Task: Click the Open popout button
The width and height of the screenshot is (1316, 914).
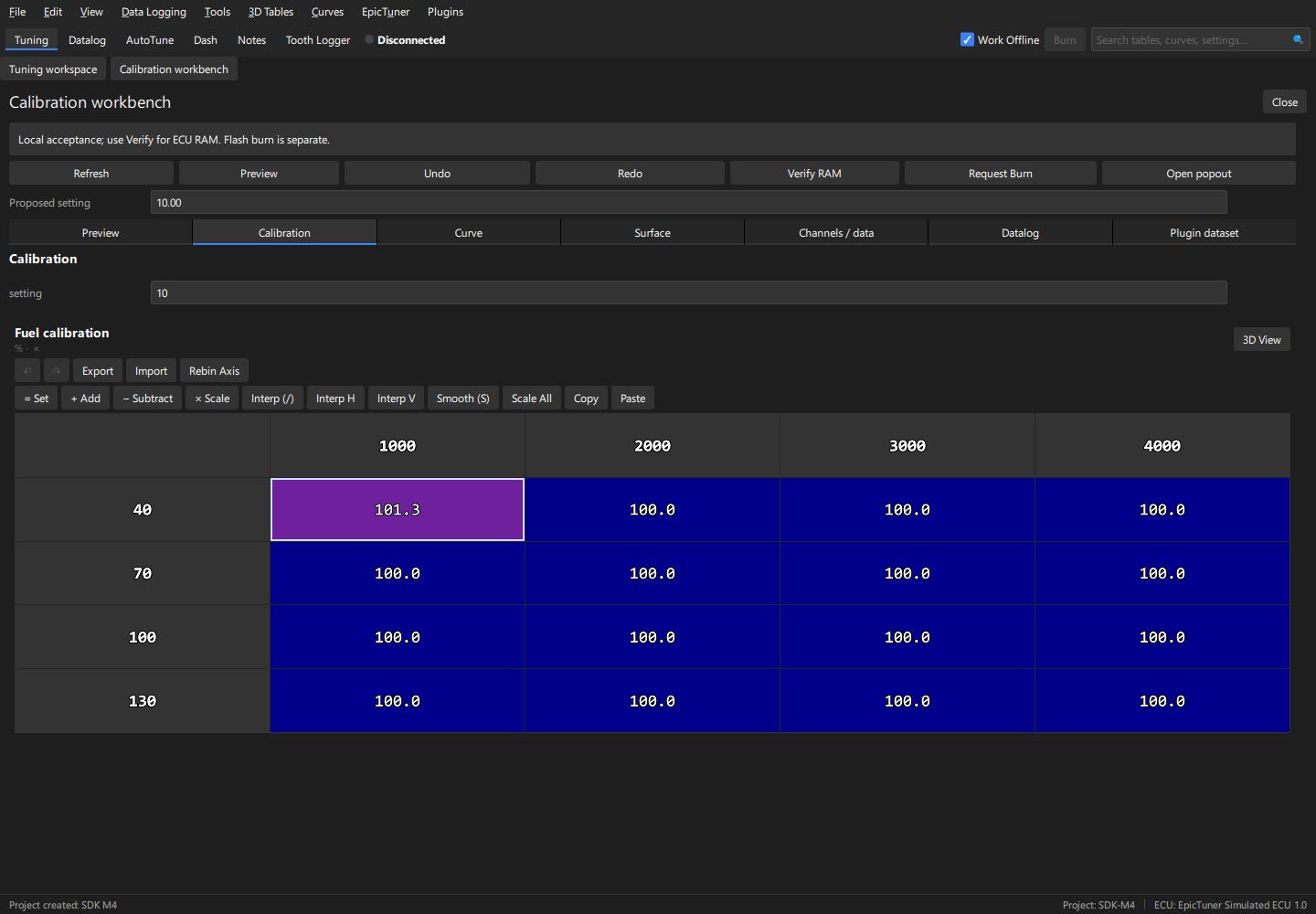Action: pos(1199,174)
